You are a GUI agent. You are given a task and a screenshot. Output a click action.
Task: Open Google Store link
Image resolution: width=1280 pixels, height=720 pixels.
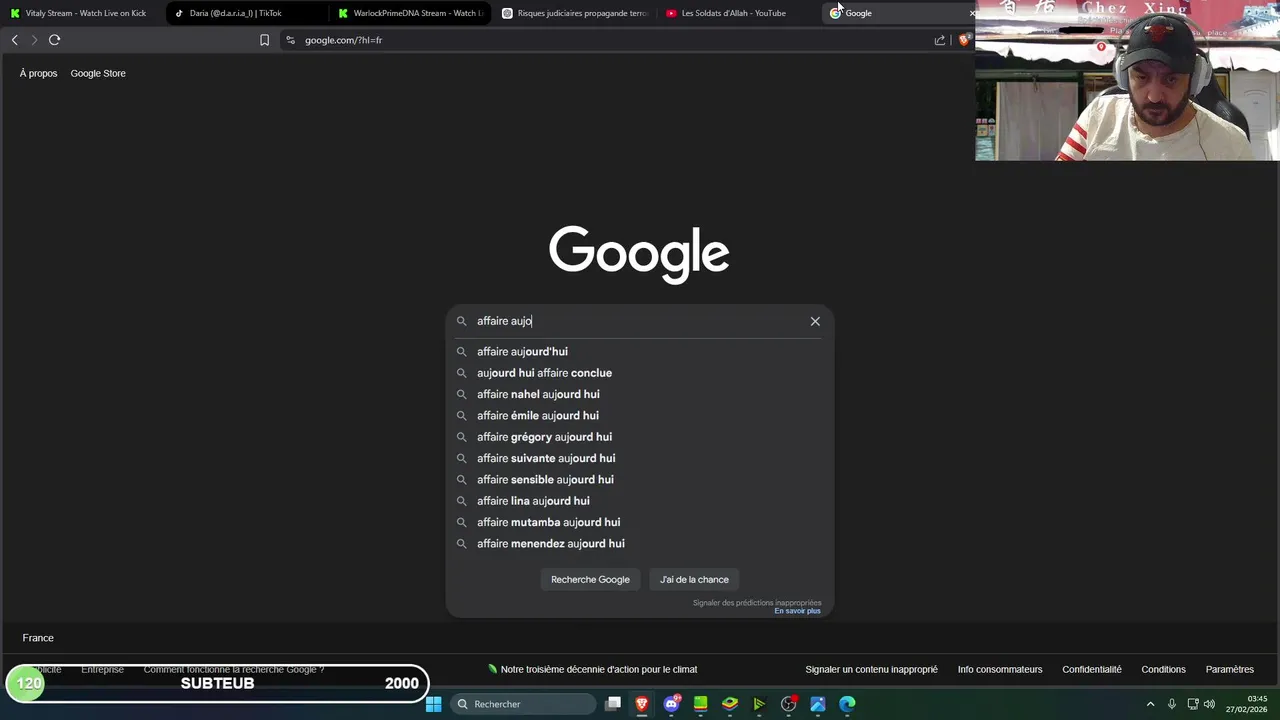click(x=98, y=73)
